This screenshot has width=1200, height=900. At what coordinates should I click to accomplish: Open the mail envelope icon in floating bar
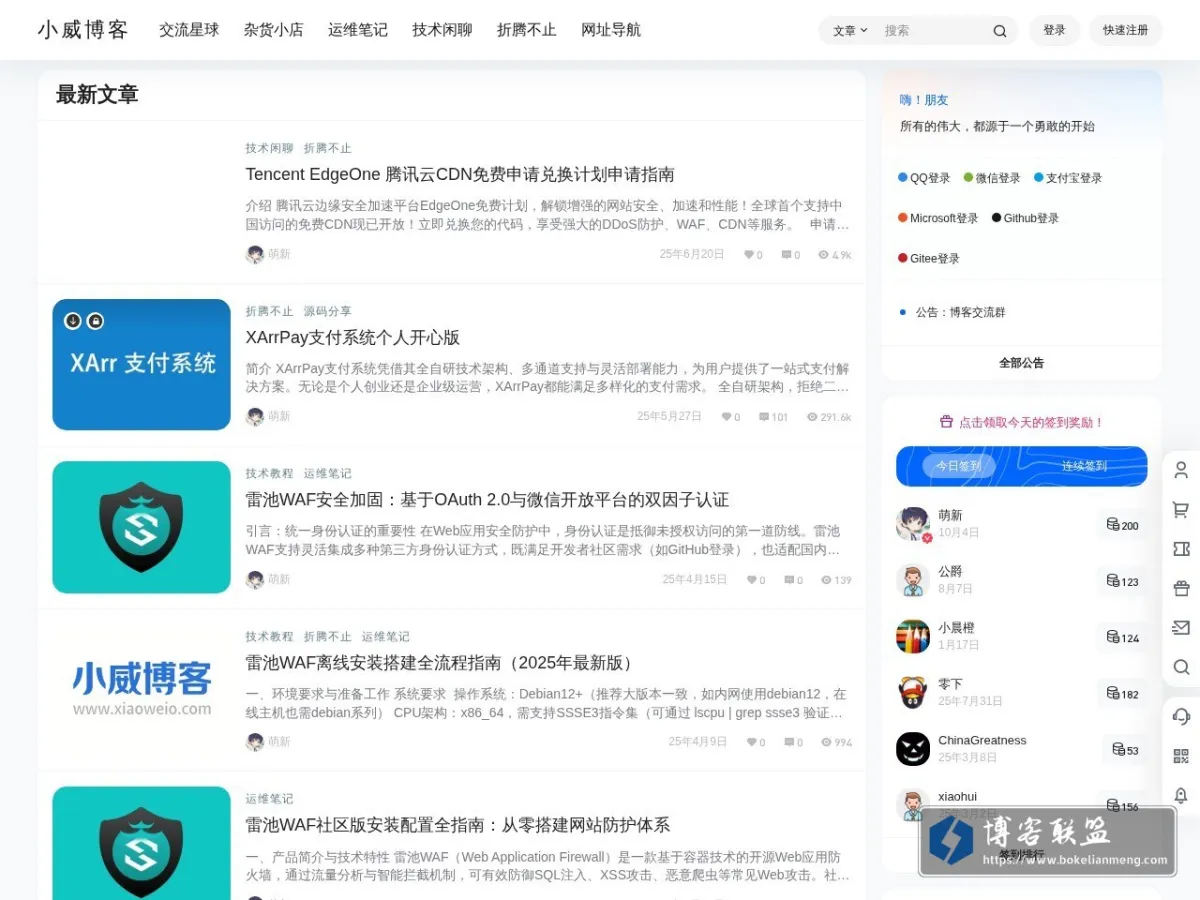[x=1181, y=628]
